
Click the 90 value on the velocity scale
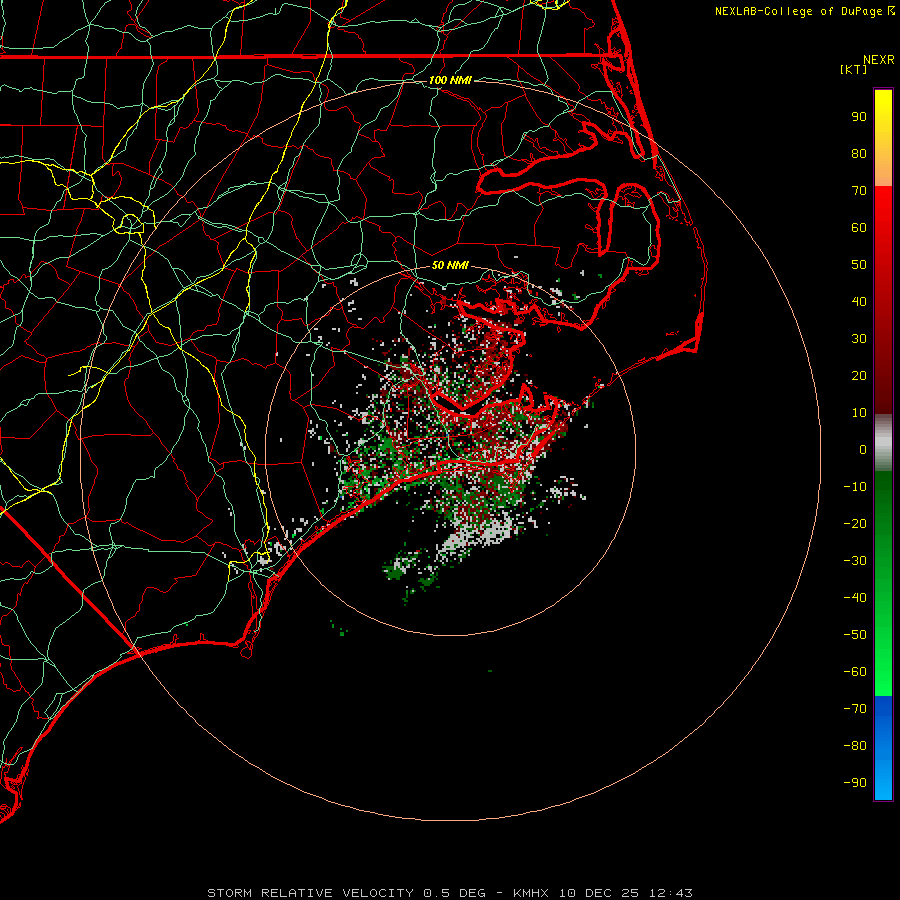pyautogui.click(x=859, y=117)
